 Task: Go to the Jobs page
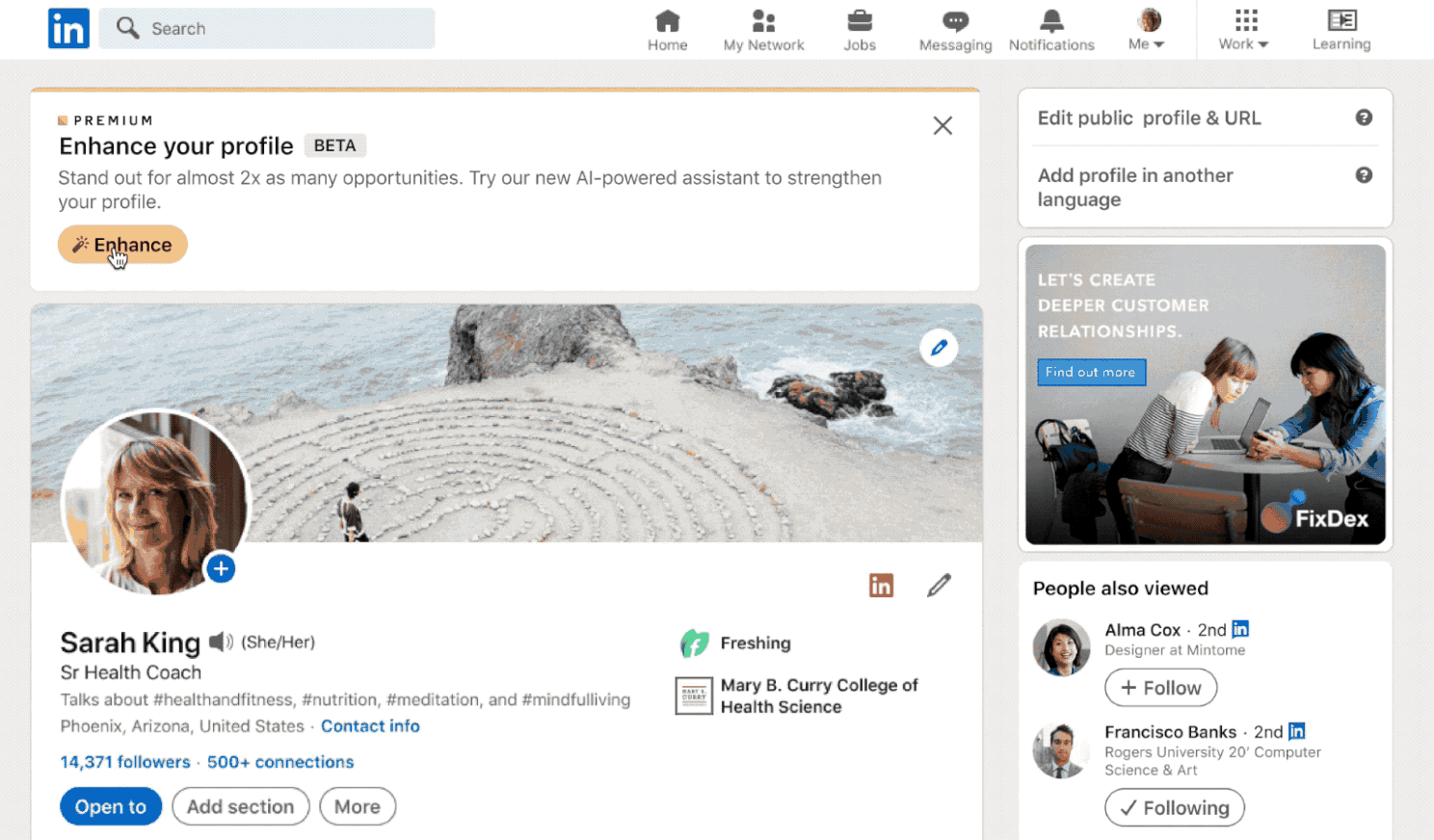[858, 29]
